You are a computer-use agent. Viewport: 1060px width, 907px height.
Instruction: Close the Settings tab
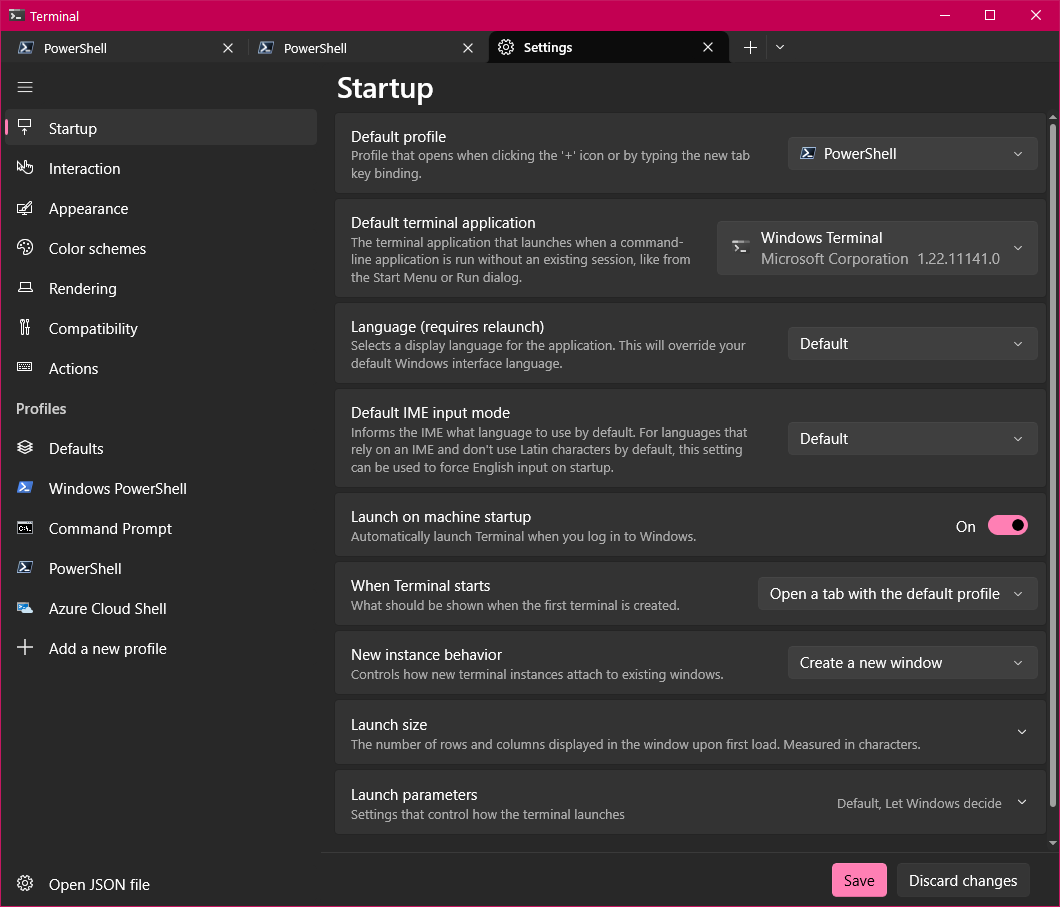tap(708, 47)
